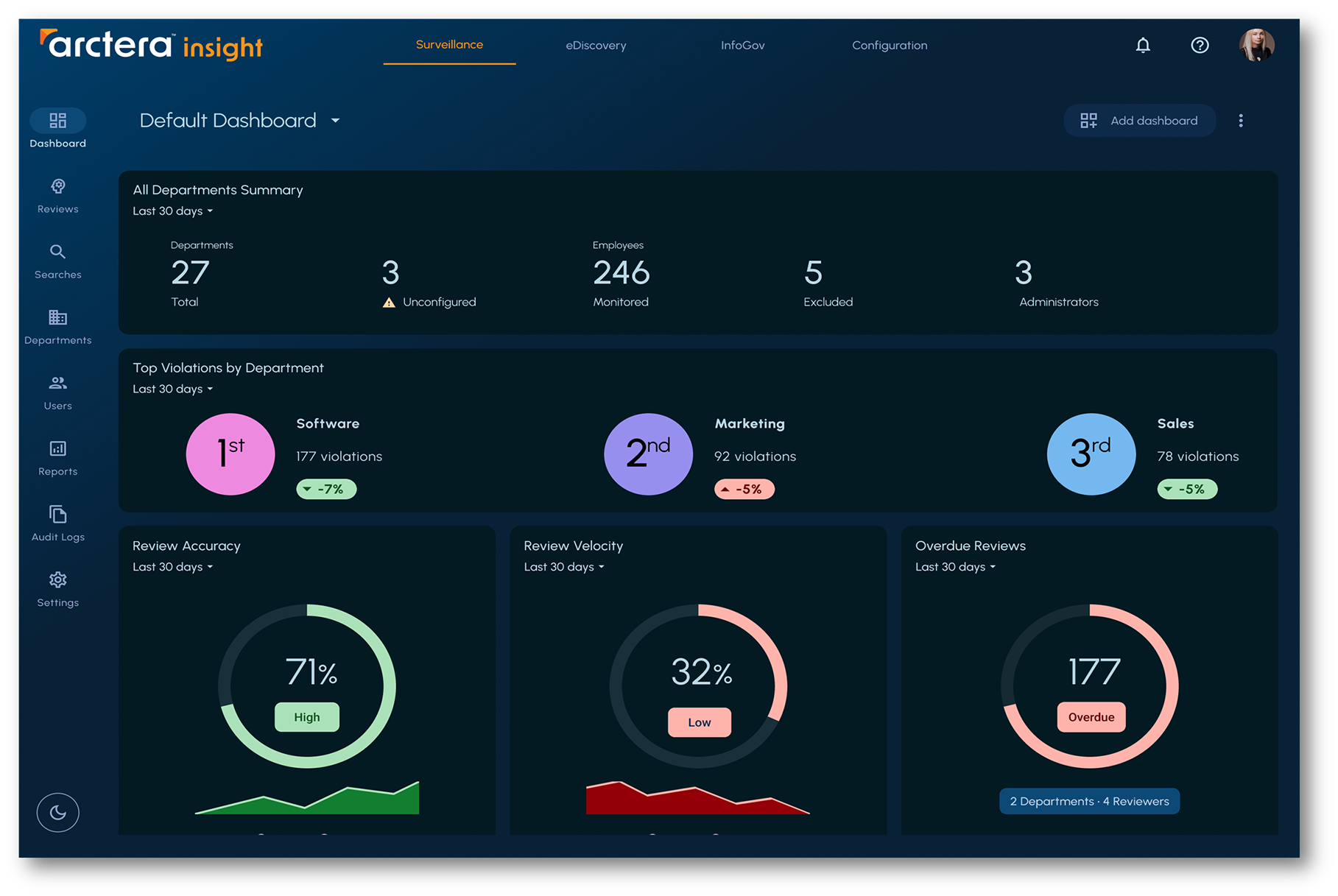The width and height of the screenshot is (1338, 896).
Task: Change Review Velocity Last 30 days filter
Action: [564, 567]
